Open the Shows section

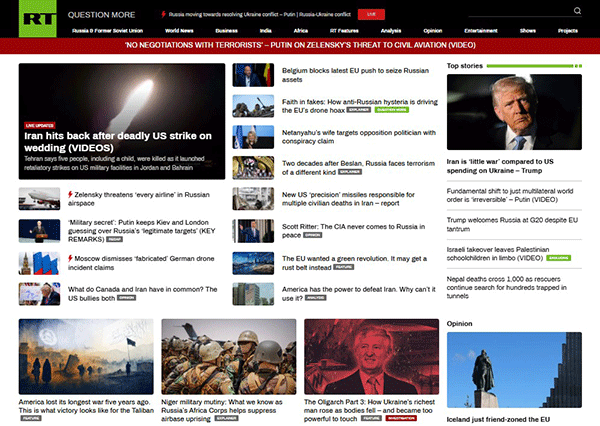tap(528, 31)
